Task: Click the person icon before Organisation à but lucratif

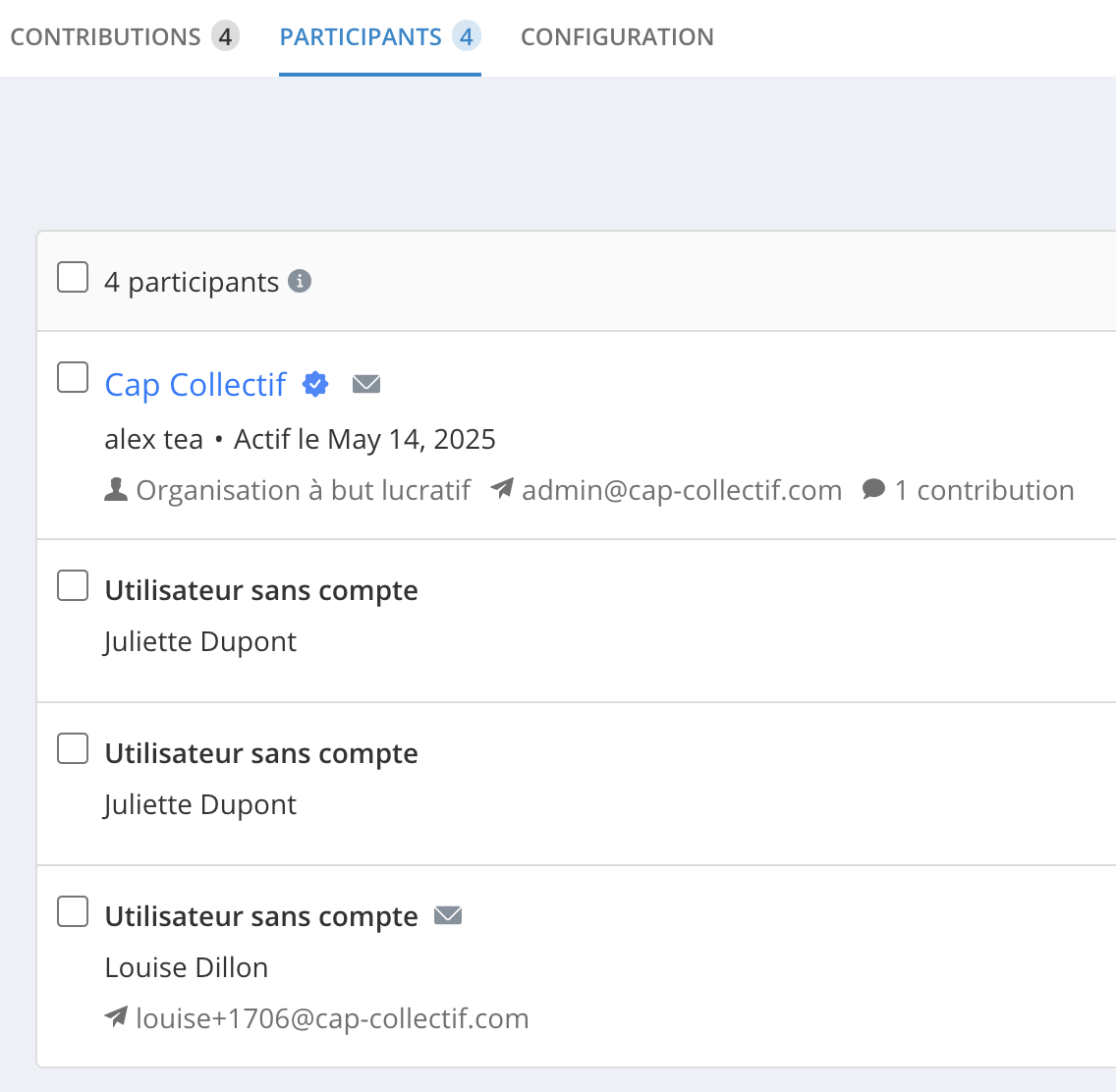Action: click(x=116, y=489)
